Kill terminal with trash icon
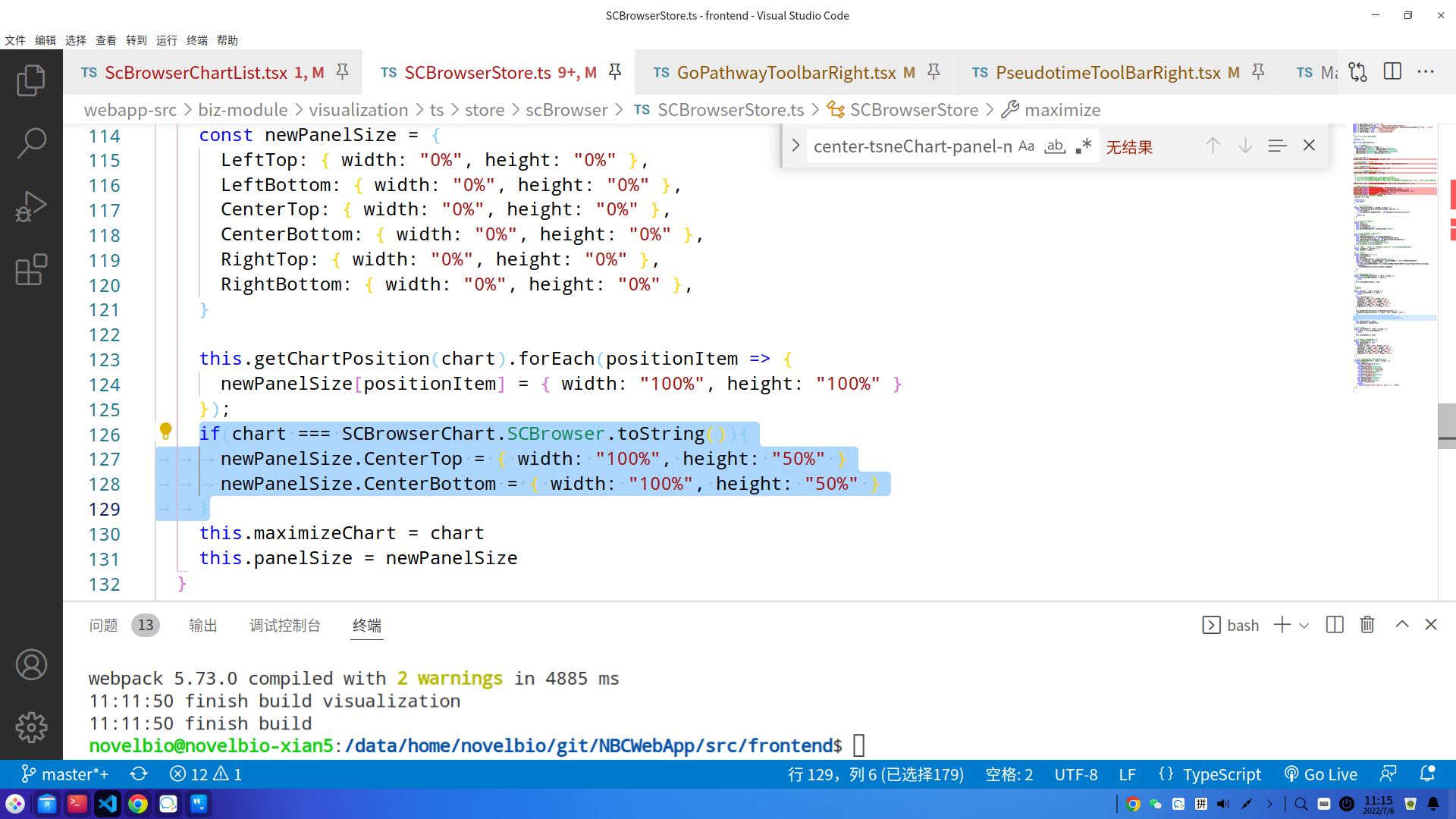Viewport: 1456px width, 819px height. click(x=1367, y=625)
